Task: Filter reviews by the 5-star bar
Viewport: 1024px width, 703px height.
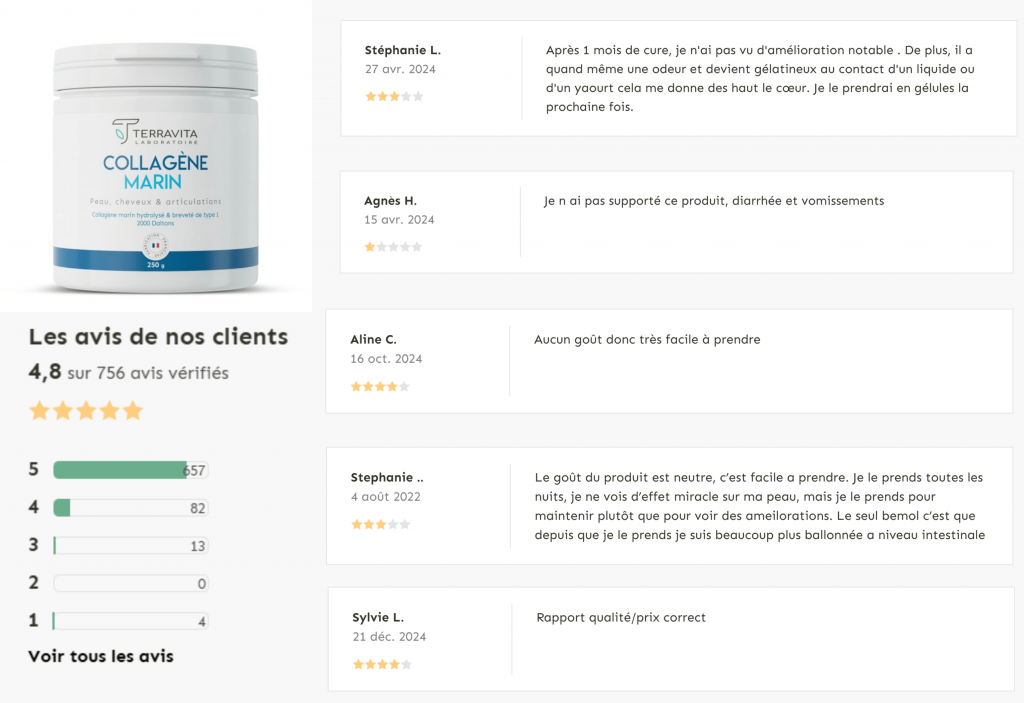Action: (x=131, y=470)
